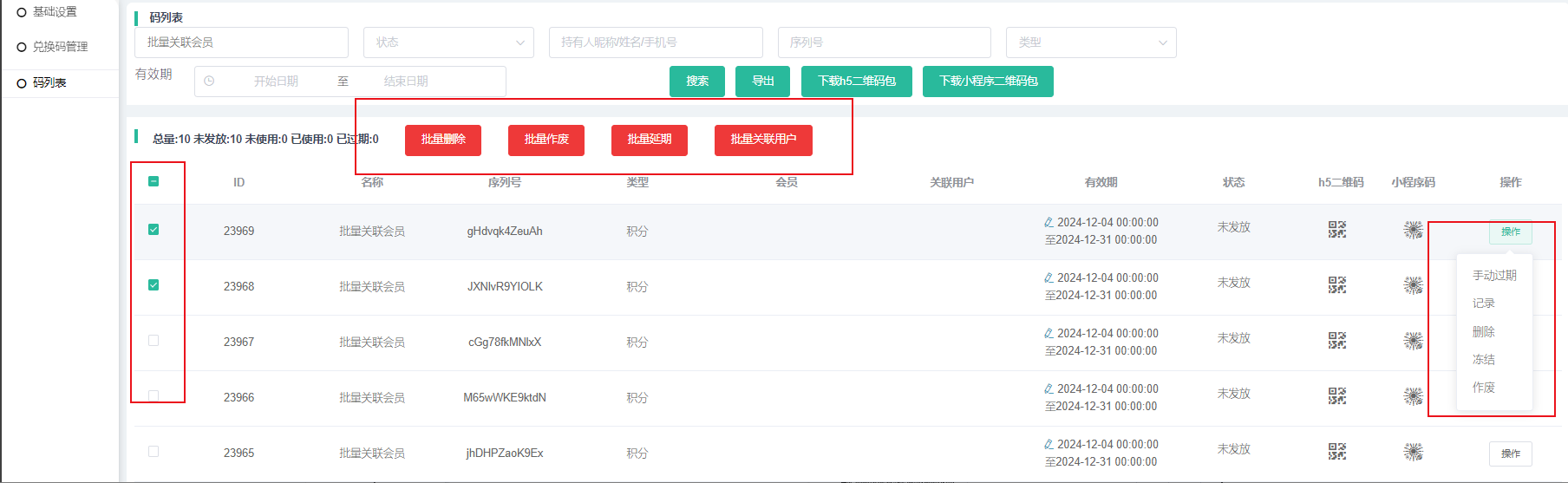The image size is (1568, 483).
Task: Open the h5 QR code for row 23967
Action: click(x=1336, y=341)
